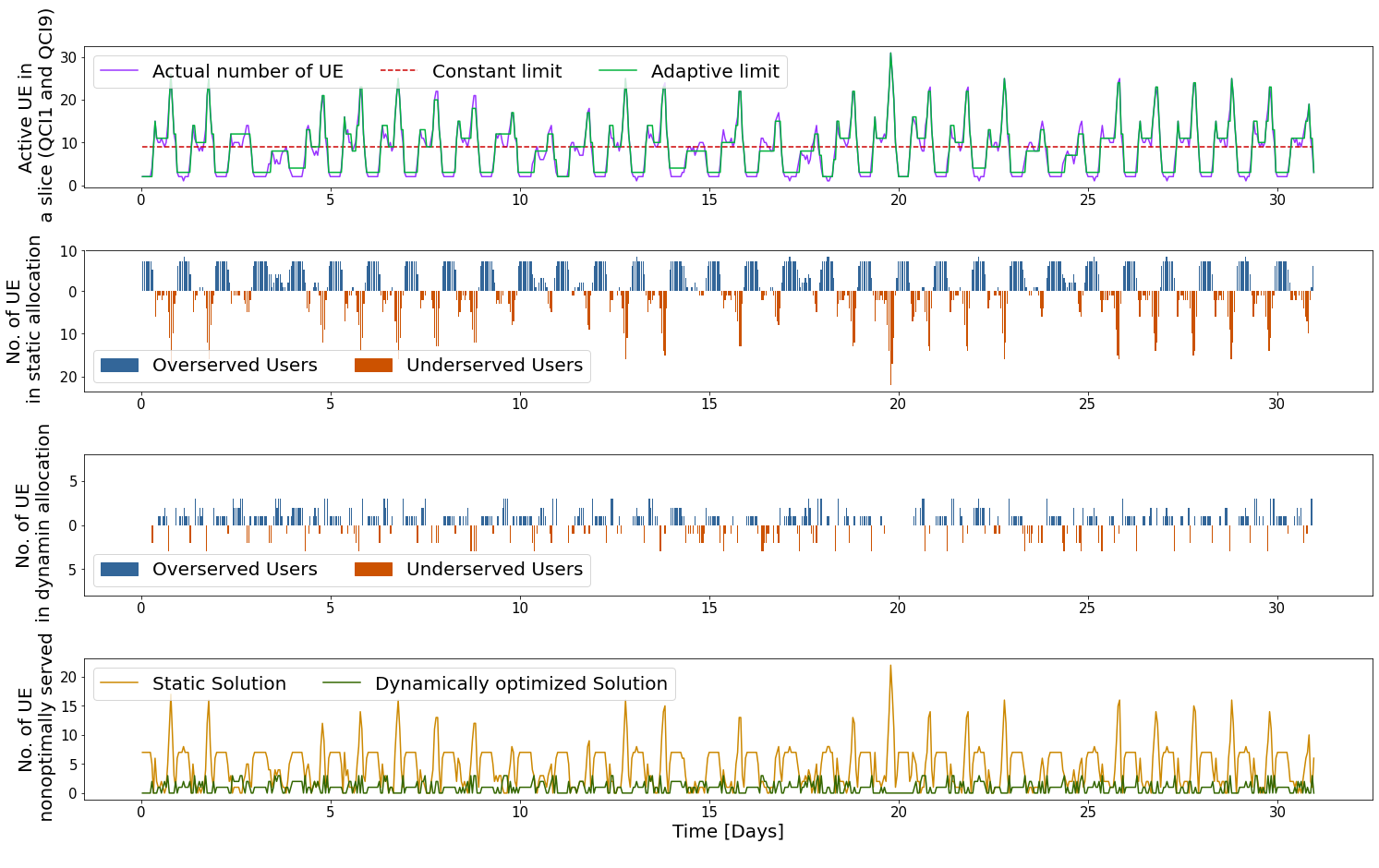Click the purple line sample in the top legend

(x=119, y=71)
